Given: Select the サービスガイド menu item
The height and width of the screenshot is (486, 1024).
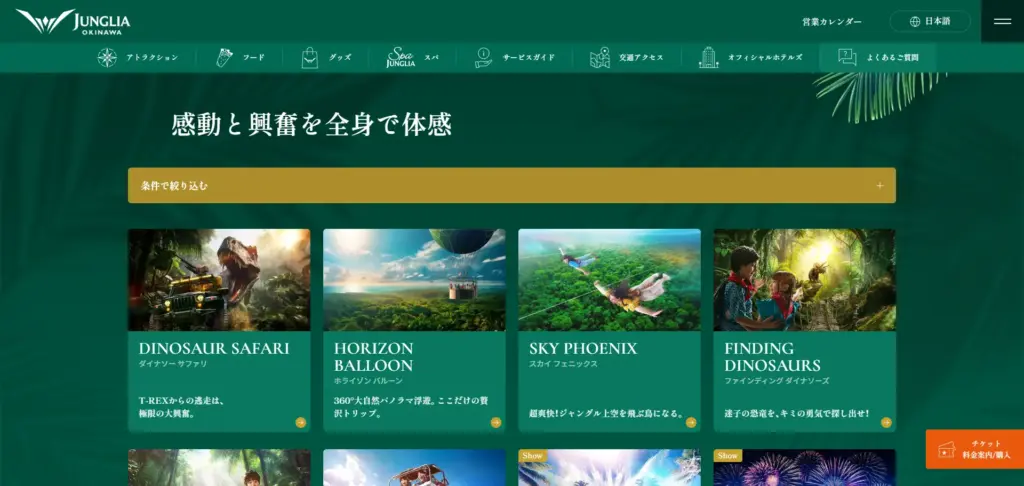Looking at the screenshot, I should (x=528, y=57).
